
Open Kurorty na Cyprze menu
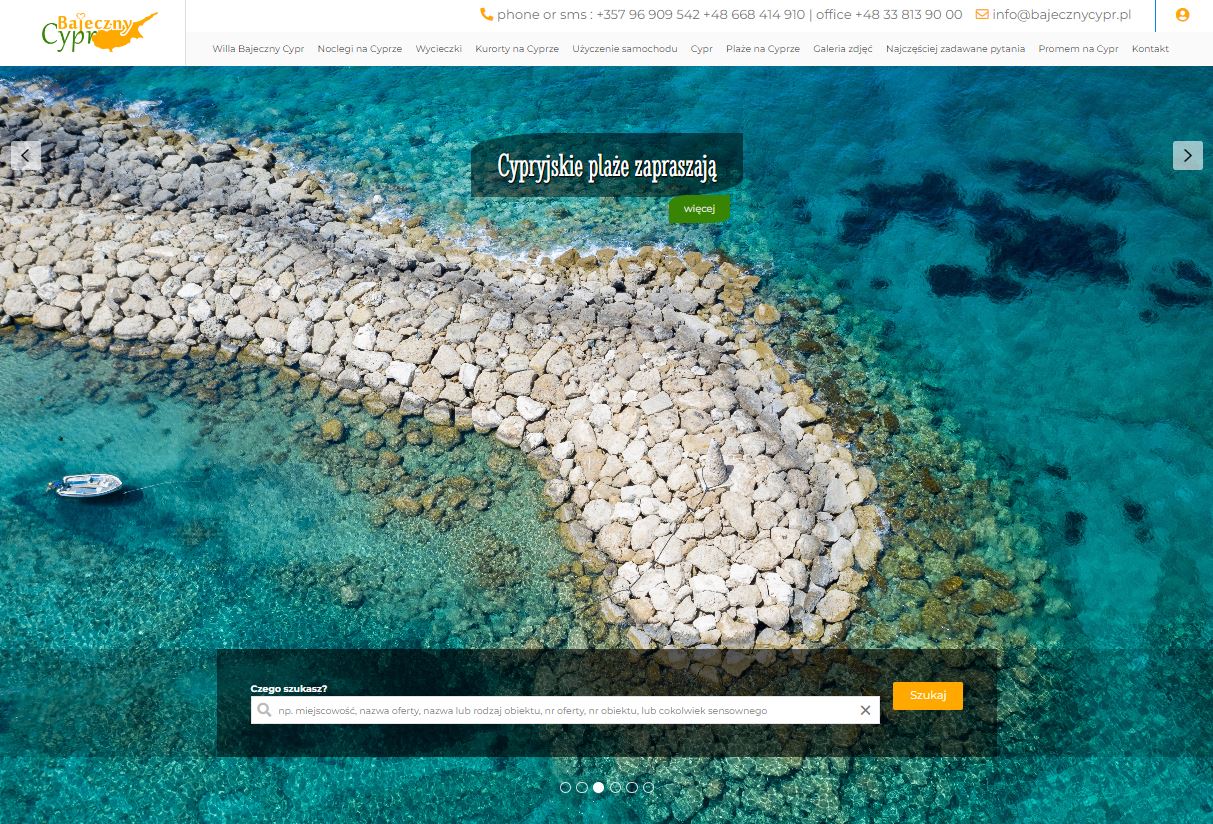(517, 48)
